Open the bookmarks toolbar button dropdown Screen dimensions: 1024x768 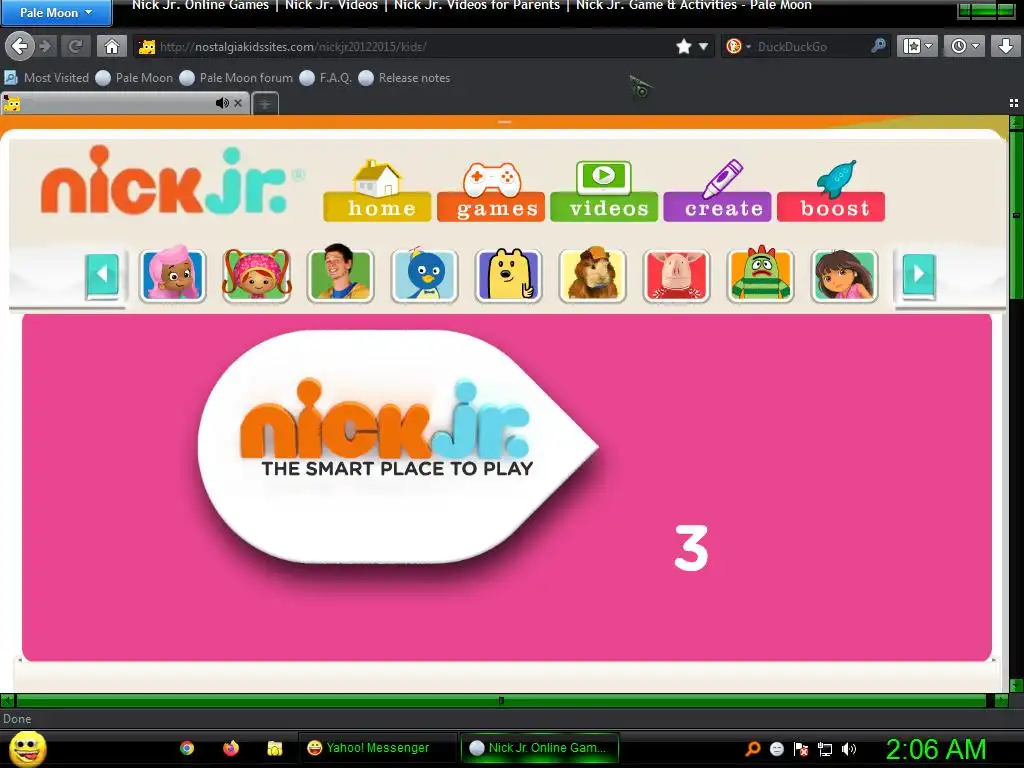[917, 46]
